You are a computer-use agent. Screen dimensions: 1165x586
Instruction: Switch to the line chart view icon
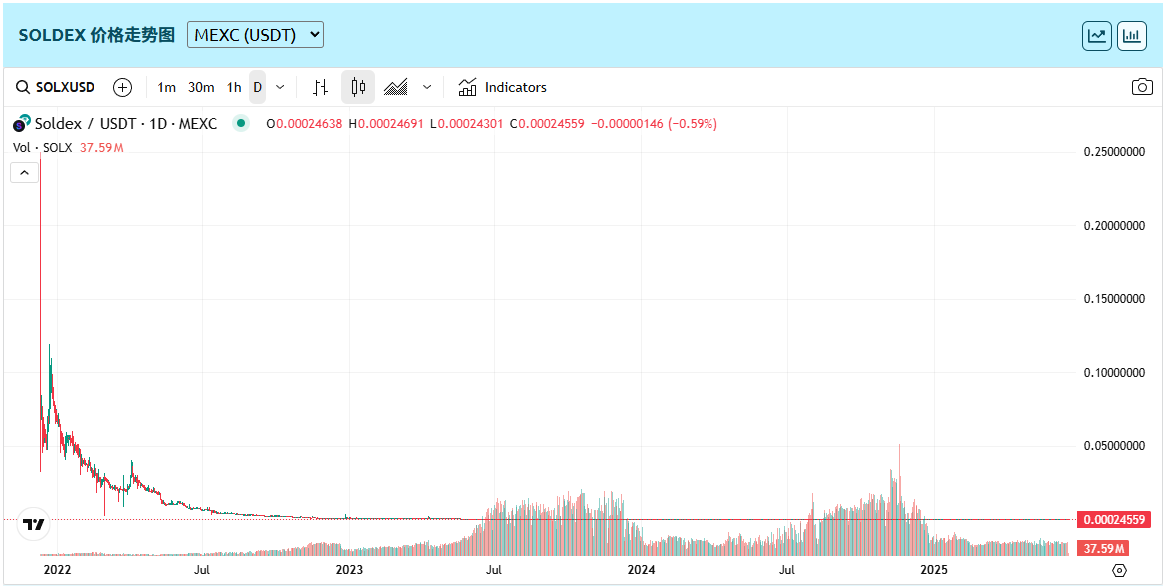[x=1097, y=36]
